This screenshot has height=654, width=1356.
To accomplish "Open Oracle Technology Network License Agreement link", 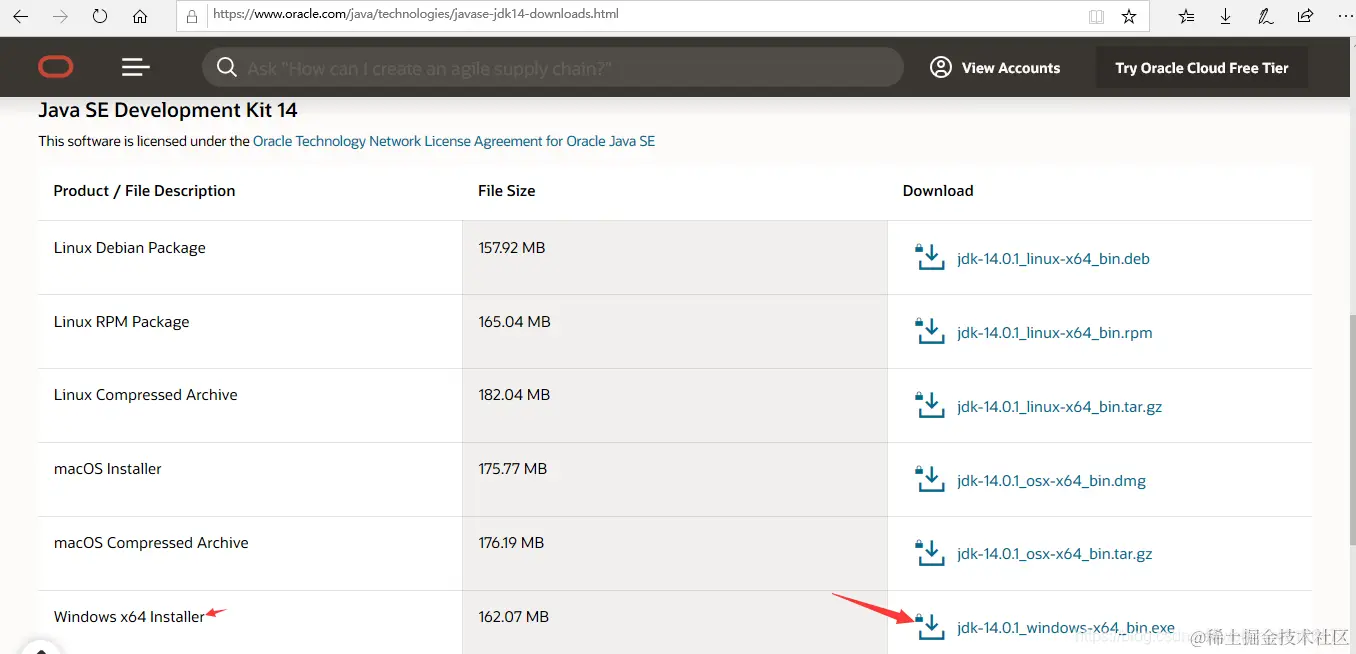I will tap(454, 141).
